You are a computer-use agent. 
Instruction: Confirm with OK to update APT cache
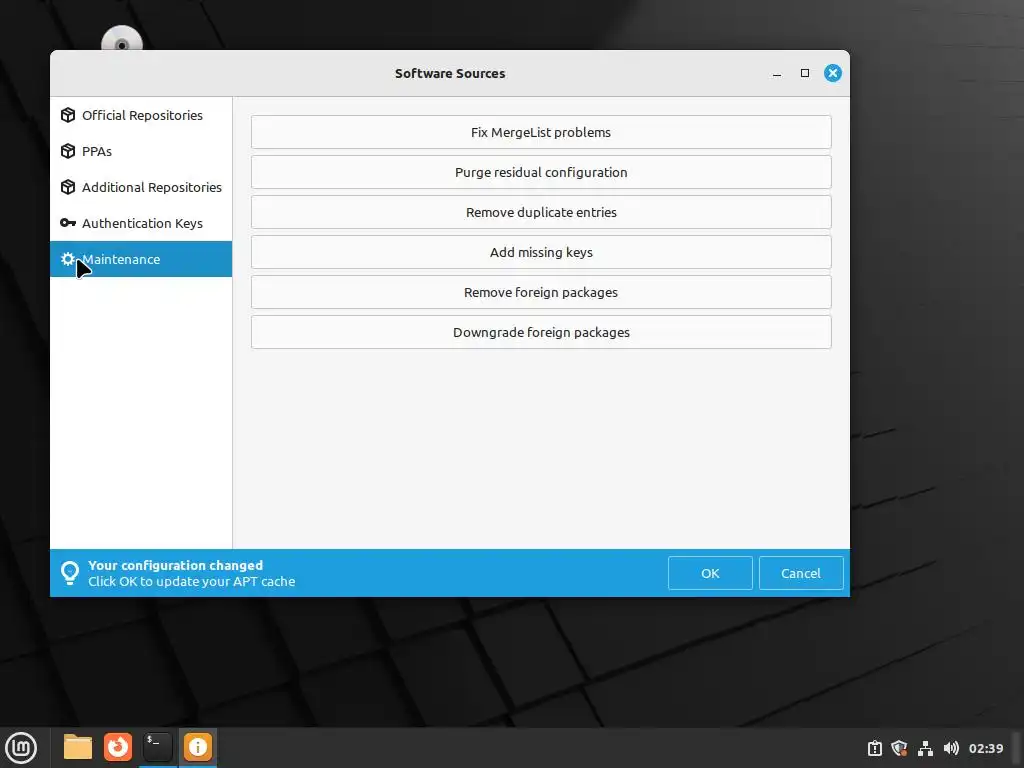coord(710,573)
